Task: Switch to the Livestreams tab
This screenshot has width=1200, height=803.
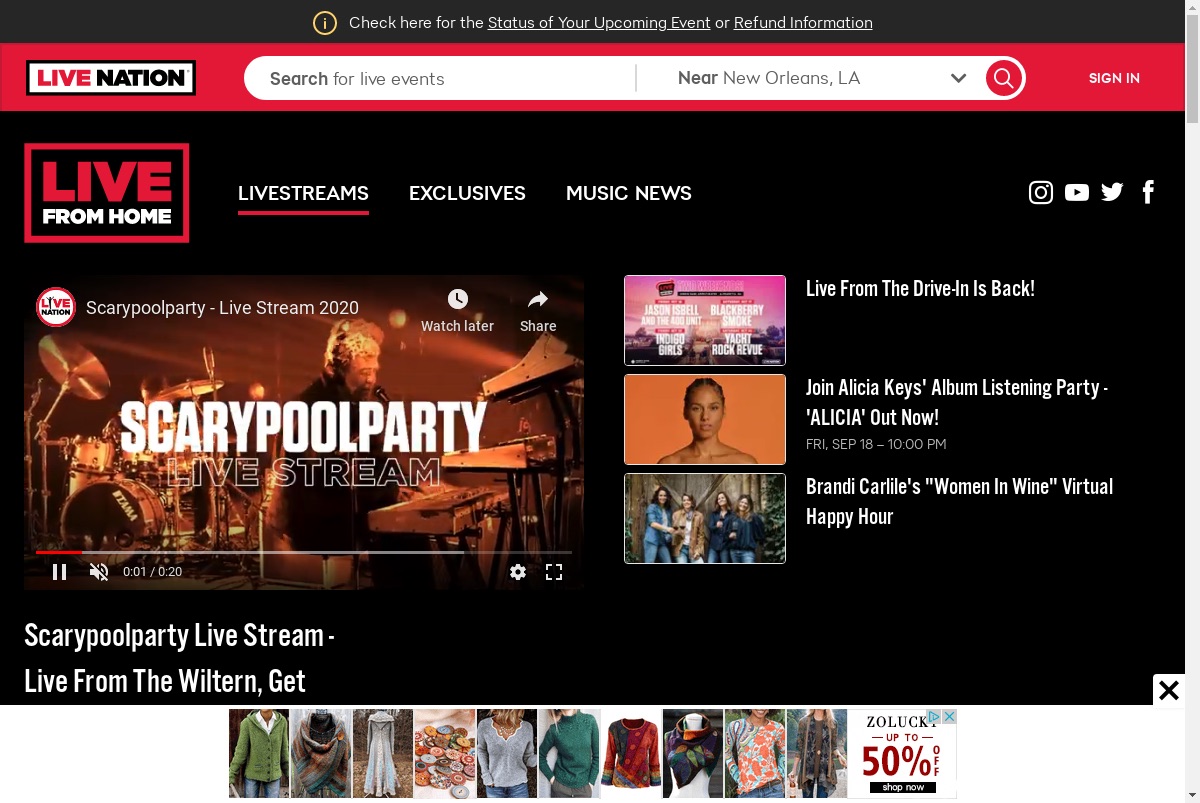Action: tap(303, 193)
